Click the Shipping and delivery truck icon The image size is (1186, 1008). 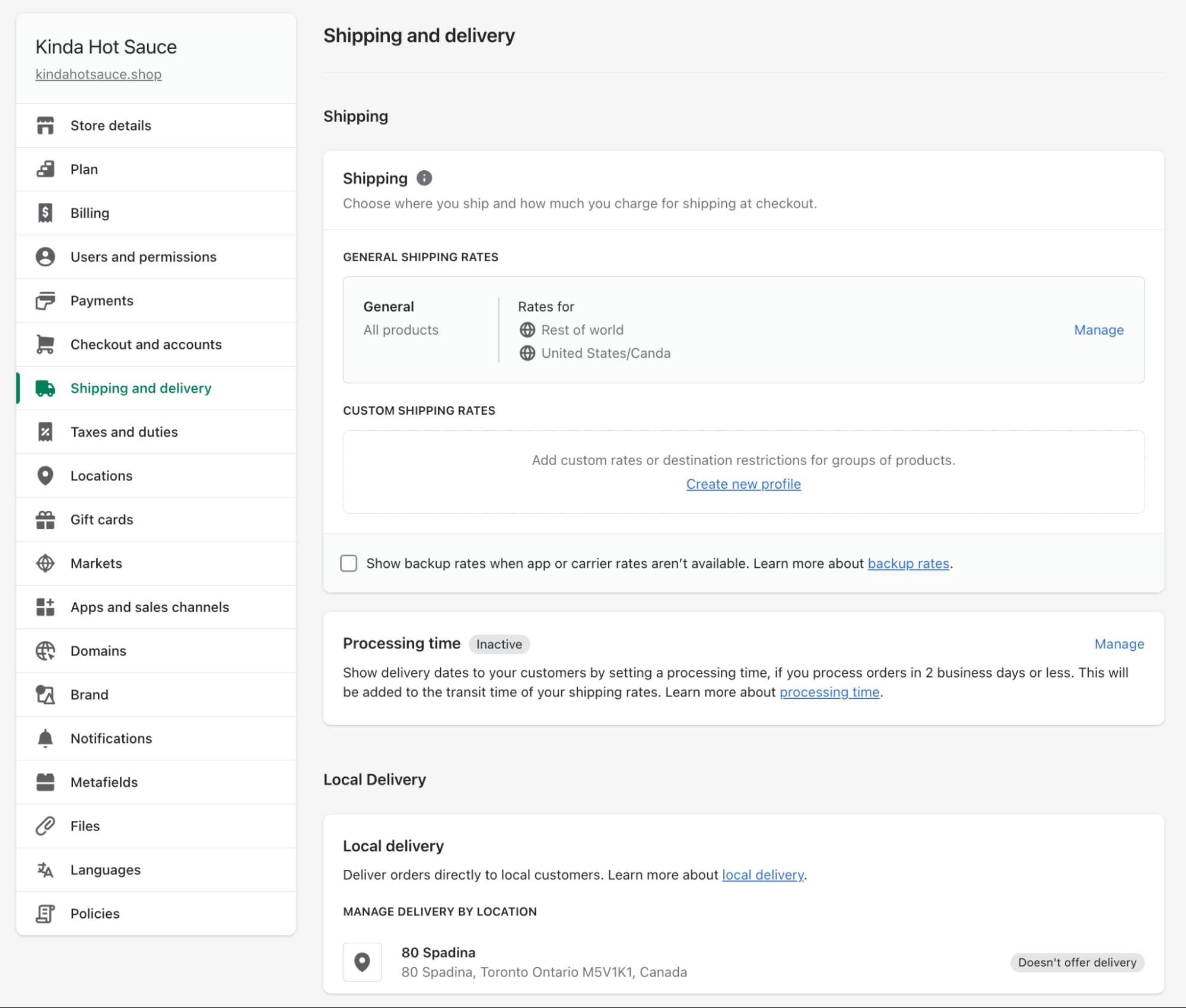click(x=45, y=388)
